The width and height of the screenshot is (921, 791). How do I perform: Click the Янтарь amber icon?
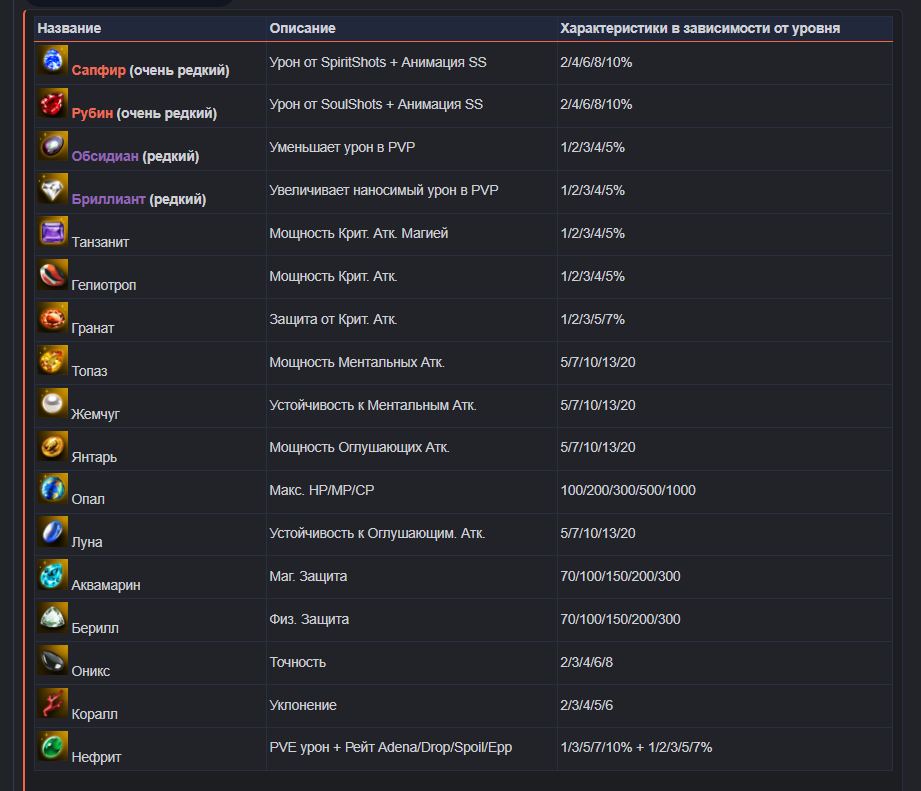pyautogui.click(x=52, y=447)
